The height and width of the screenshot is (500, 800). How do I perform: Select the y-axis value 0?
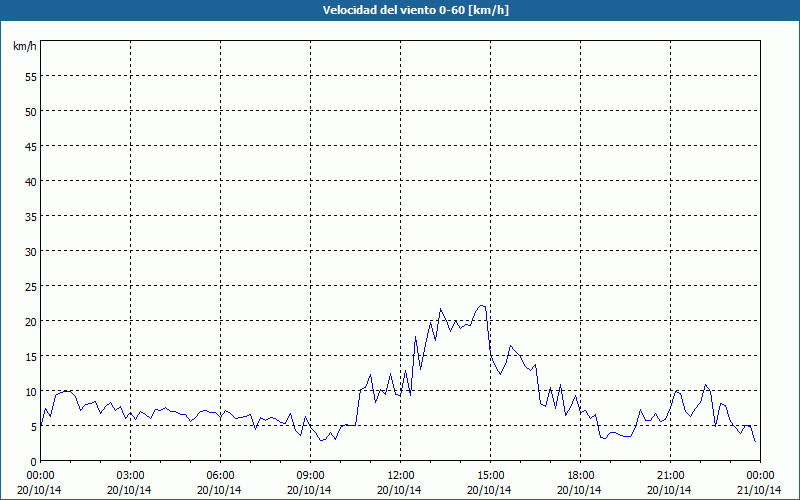click(x=34, y=462)
